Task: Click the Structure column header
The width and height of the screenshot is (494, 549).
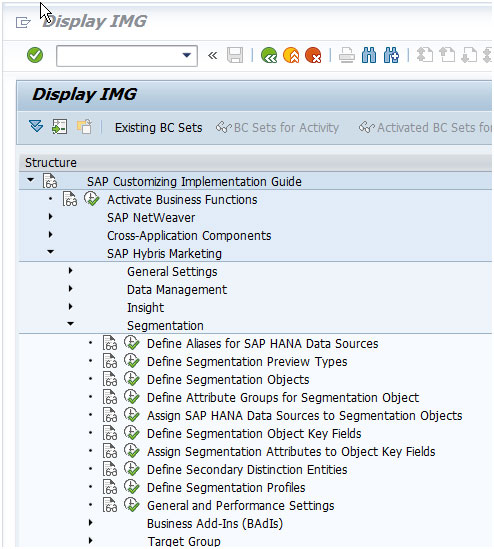Action: coord(256,163)
